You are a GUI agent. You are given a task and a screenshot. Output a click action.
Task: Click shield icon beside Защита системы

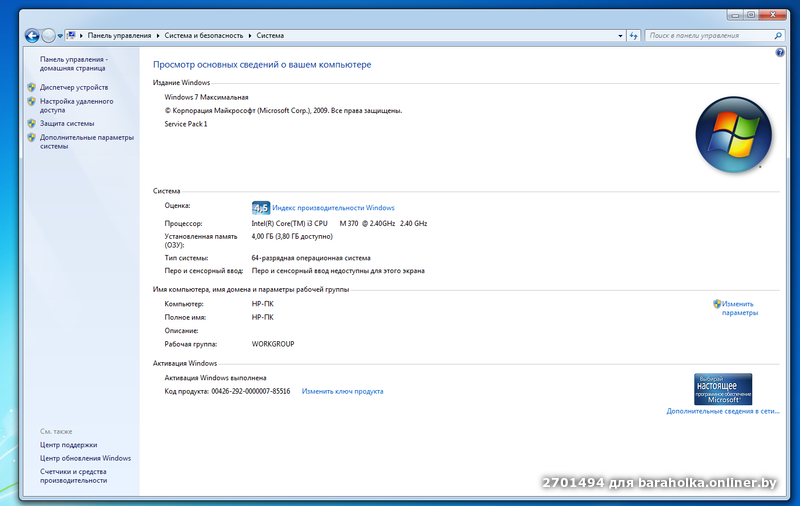[x=32, y=123]
